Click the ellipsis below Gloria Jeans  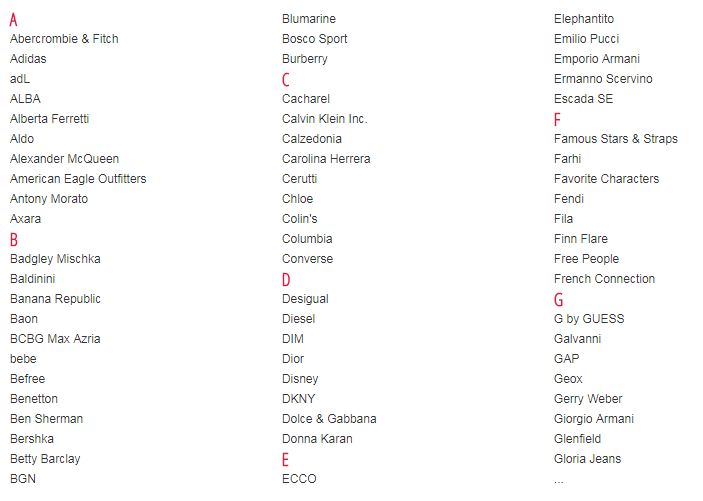(x=559, y=480)
